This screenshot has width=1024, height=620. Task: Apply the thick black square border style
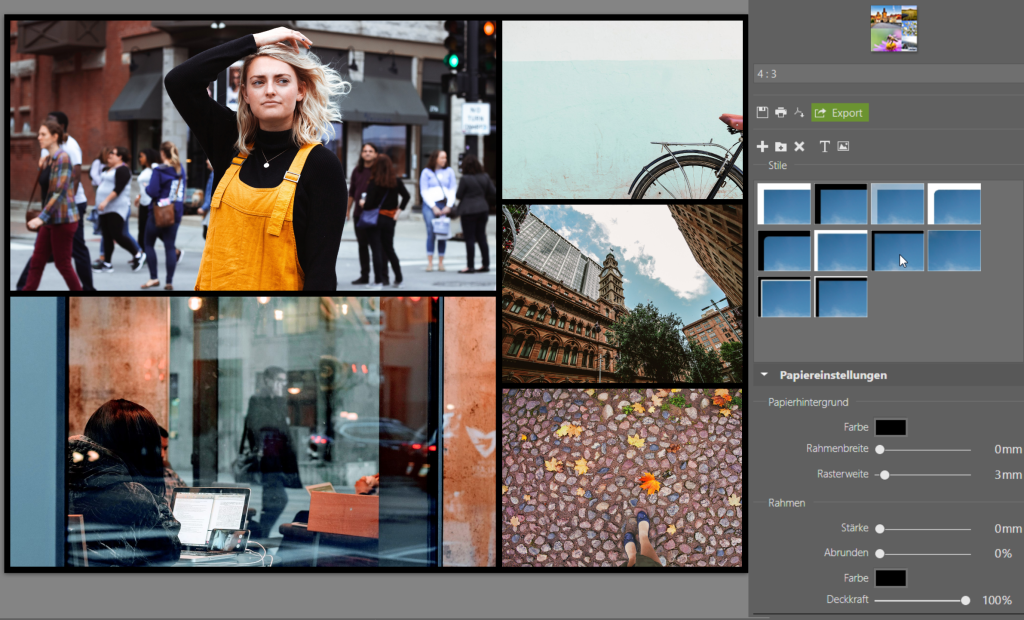point(841,204)
